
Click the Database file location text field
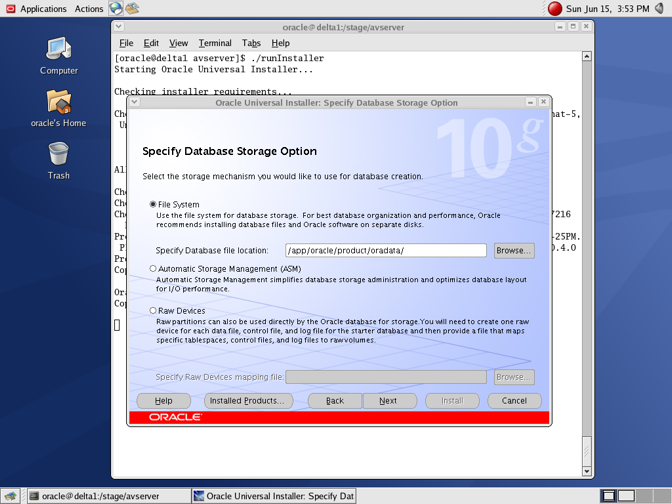pos(386,250)
